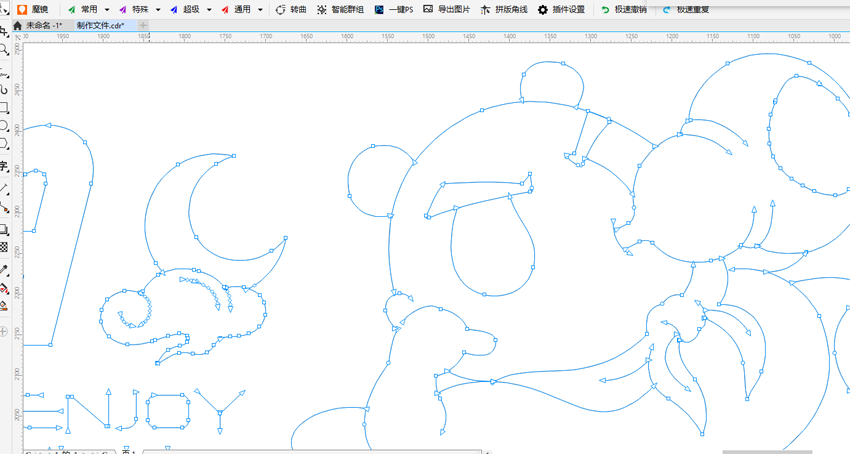Select the Rectangle tool
Image resolution: width=850 pixels, height=454 pixels.
(x=4, y=108)
